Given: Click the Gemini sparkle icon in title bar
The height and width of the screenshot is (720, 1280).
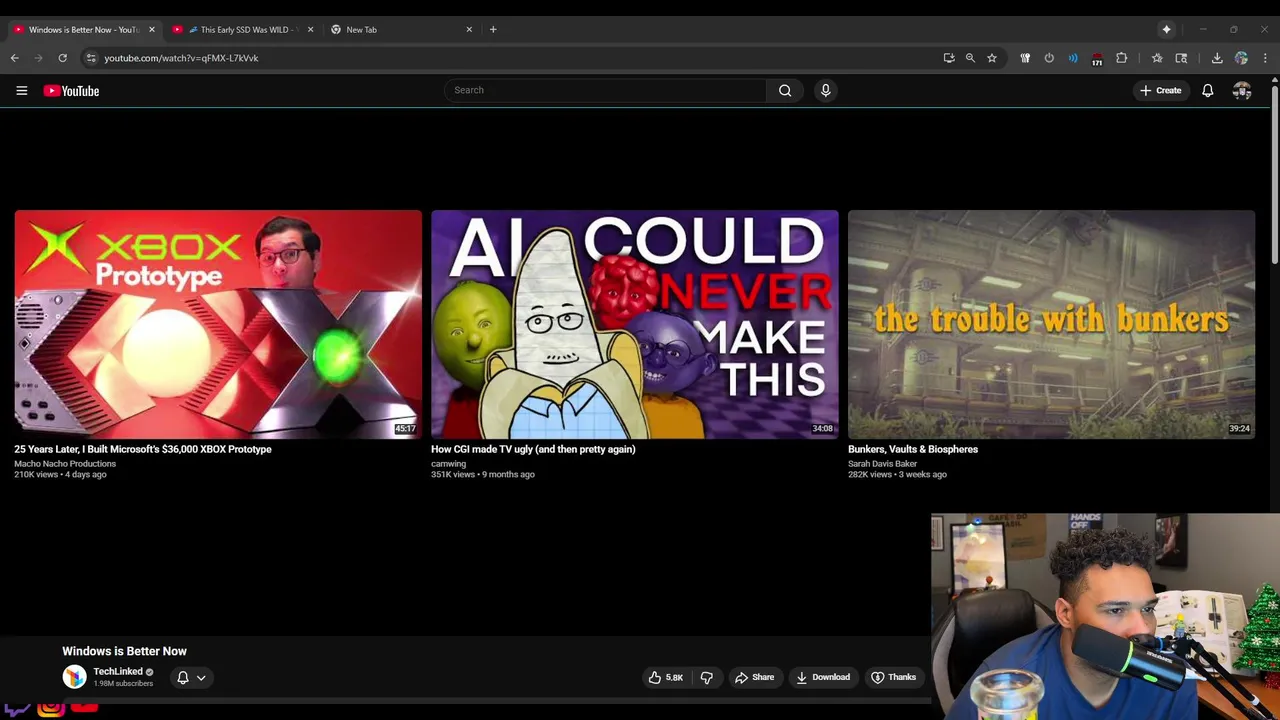Looking at the screenshot, I should click(1166, 29).
